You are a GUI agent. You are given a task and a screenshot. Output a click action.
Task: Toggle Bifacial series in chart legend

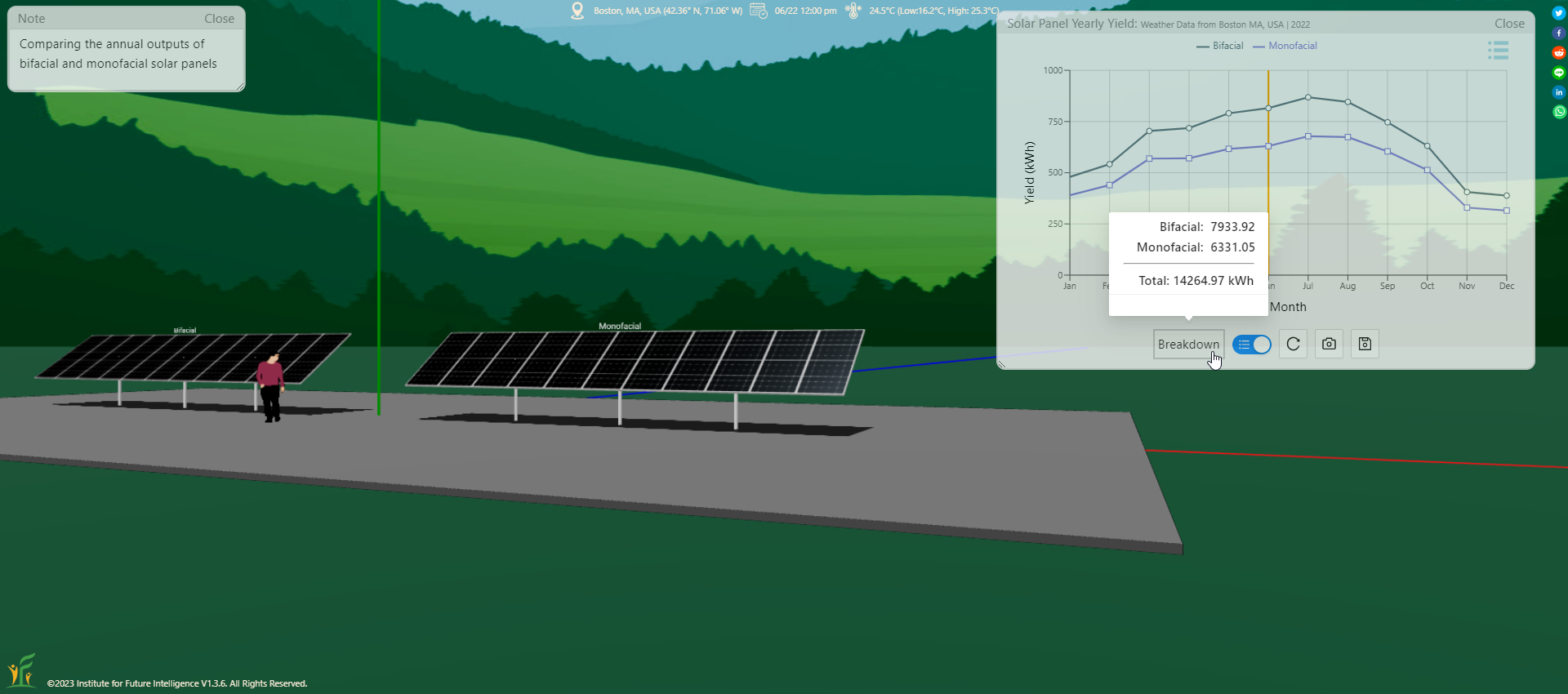point(1220,46)
